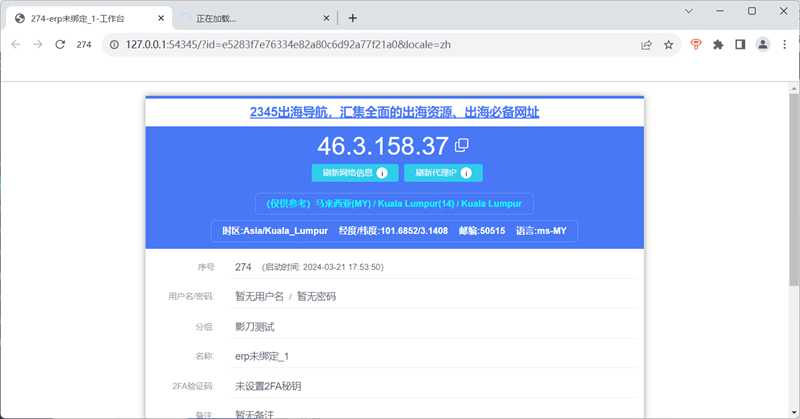
Task: Click the 启动时间 2024-03-21 17:53:50 text
Action: click(322, 267)
